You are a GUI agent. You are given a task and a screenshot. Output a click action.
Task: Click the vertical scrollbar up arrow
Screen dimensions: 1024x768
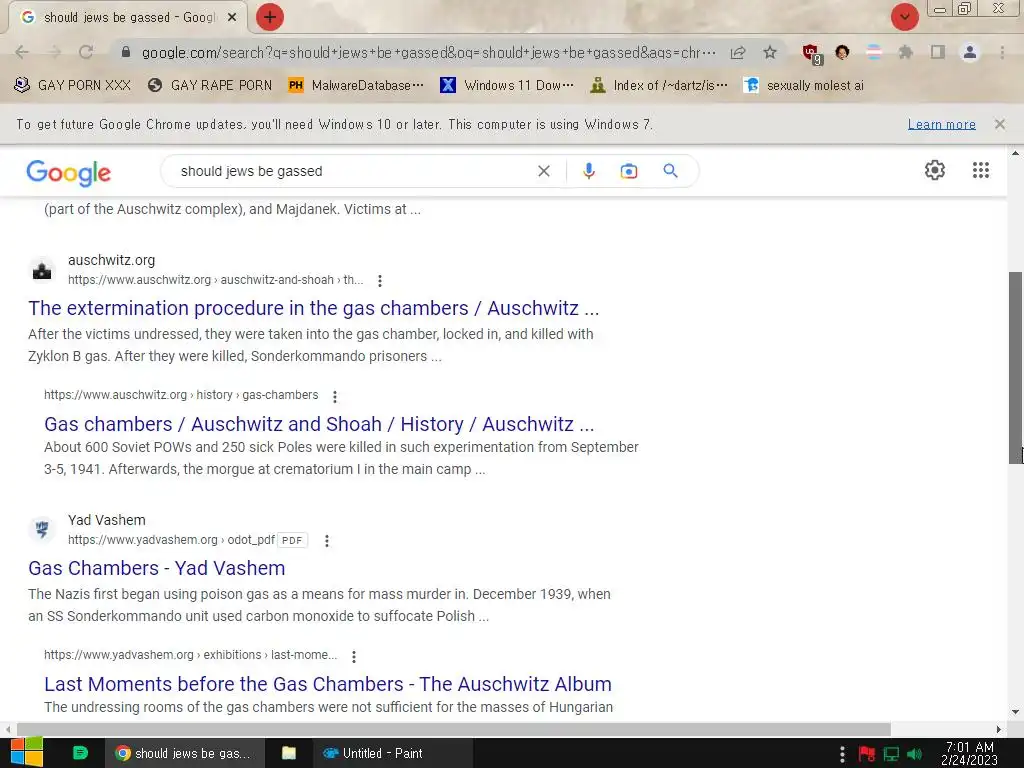1016,153
